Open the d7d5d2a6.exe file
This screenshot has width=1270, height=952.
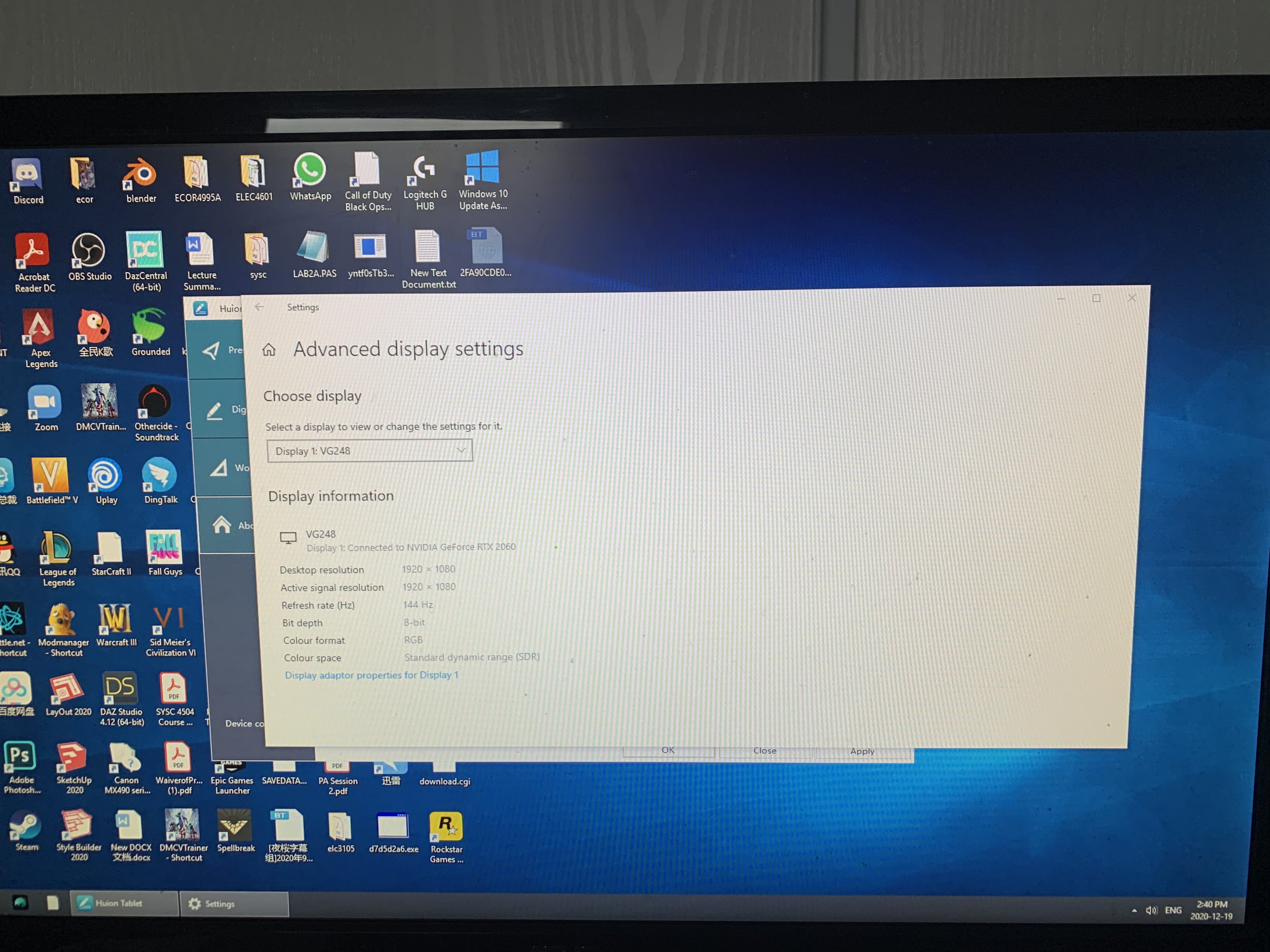pos(393,832)
